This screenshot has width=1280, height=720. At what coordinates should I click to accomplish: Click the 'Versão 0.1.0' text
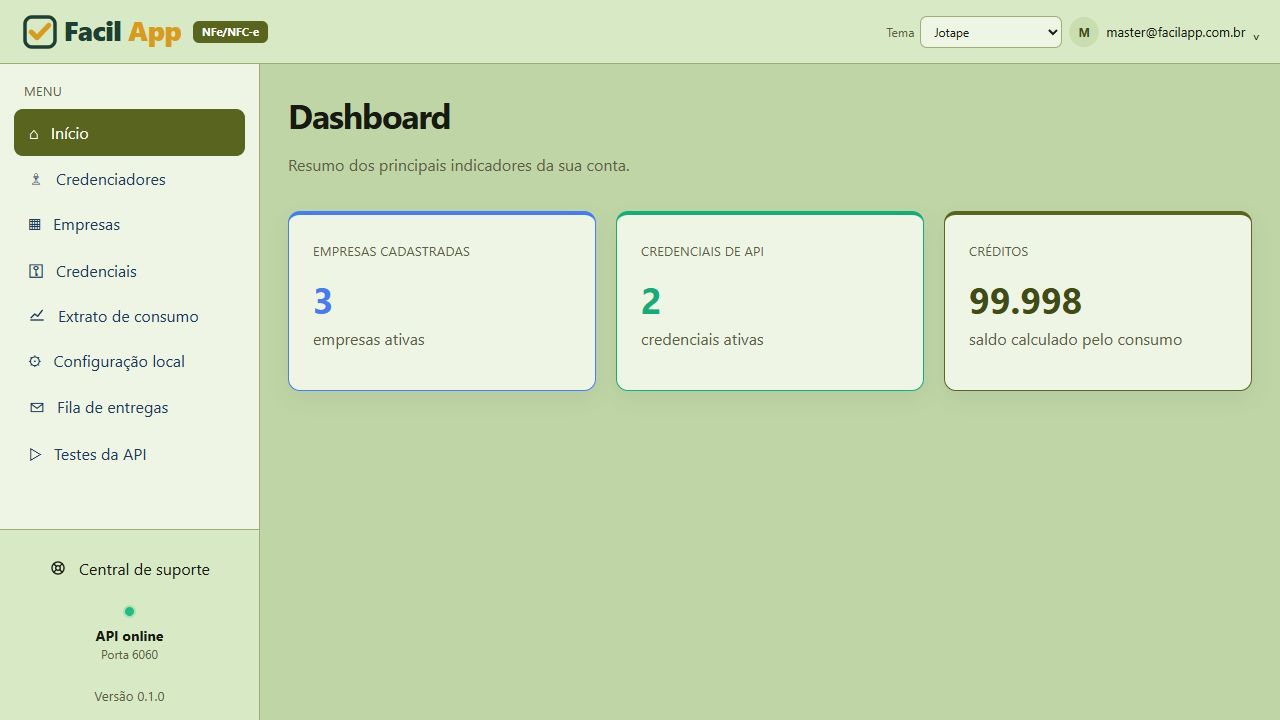(x=129, y=696)
